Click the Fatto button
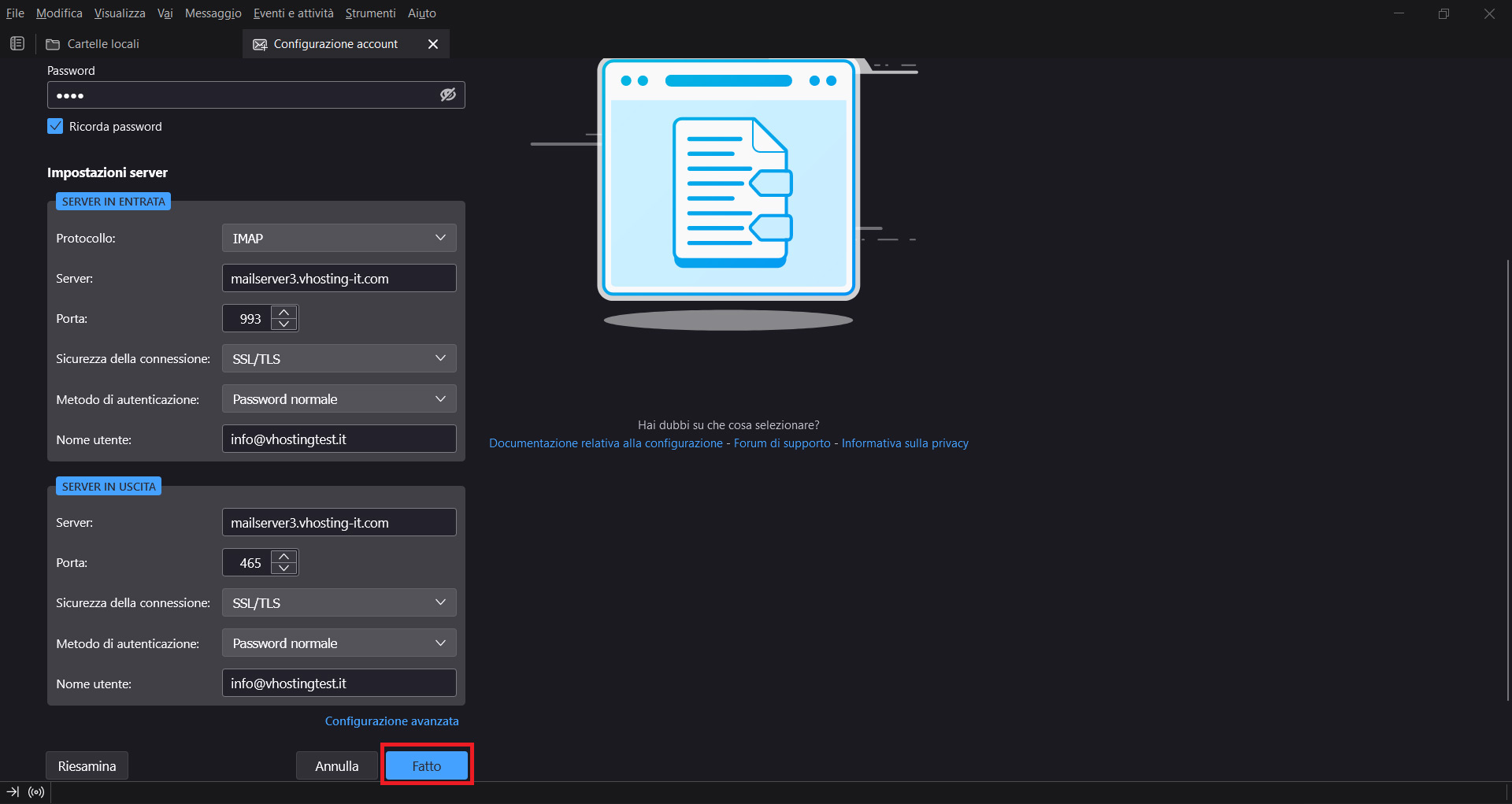The width and height of the screenshot is (1512, 804). (427, 765)
